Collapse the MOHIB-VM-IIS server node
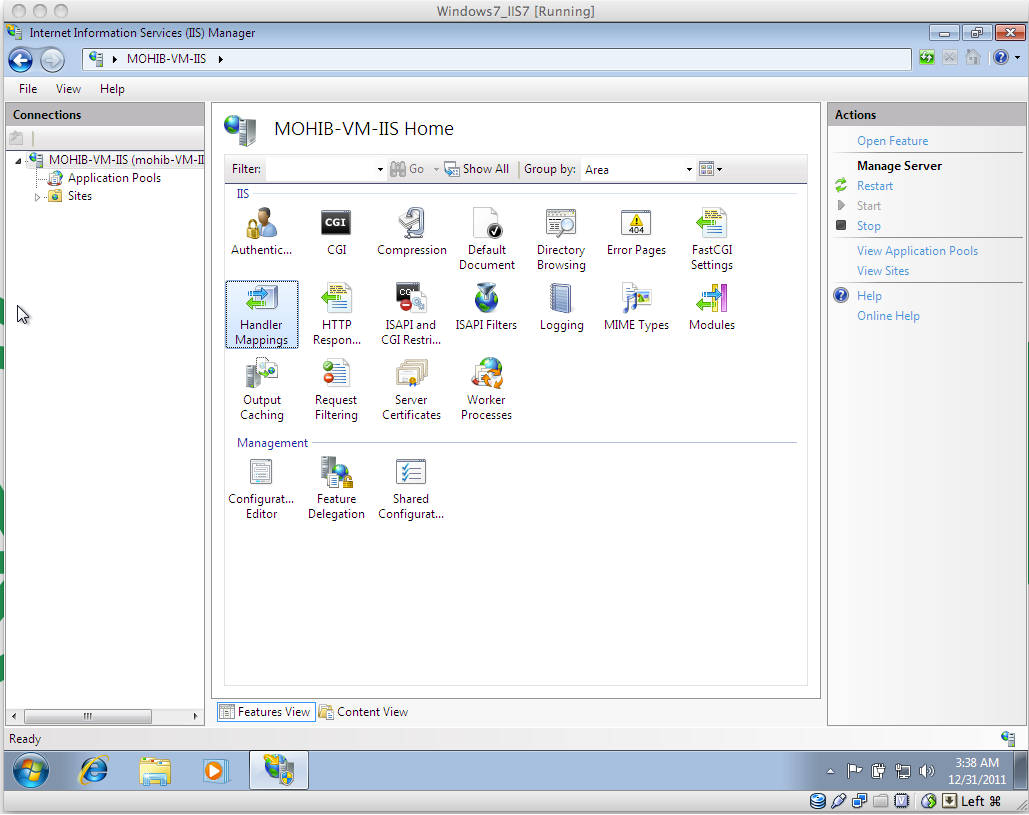This screenshot has height=815, width=1029. point(18,160)
